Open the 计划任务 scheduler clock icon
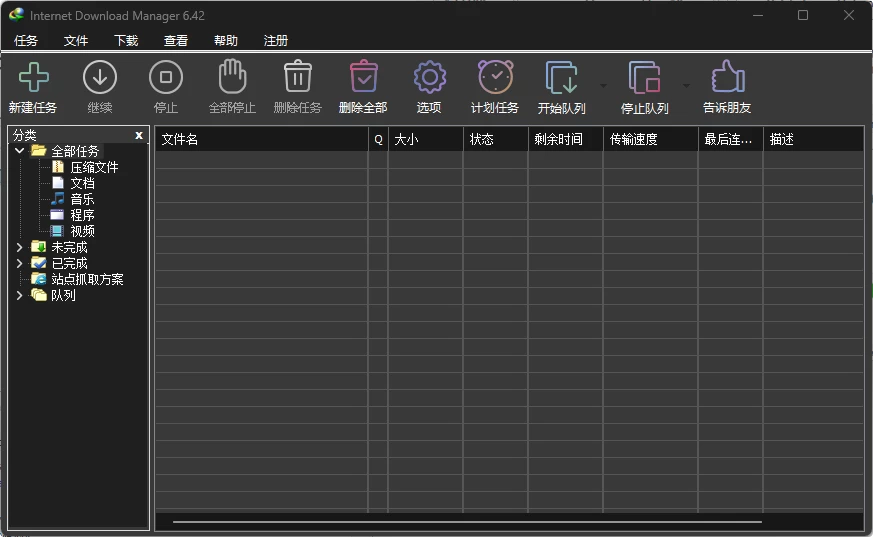 495,78
